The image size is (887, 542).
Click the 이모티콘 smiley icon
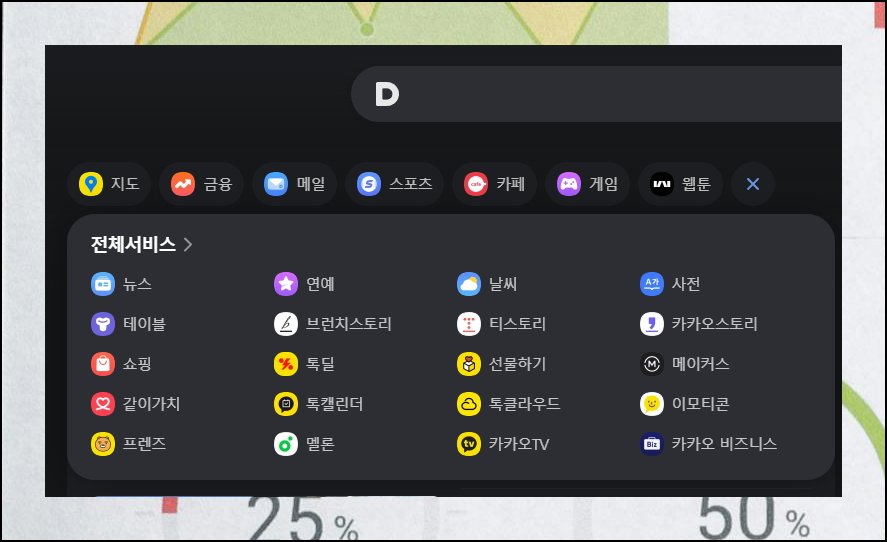652,404
